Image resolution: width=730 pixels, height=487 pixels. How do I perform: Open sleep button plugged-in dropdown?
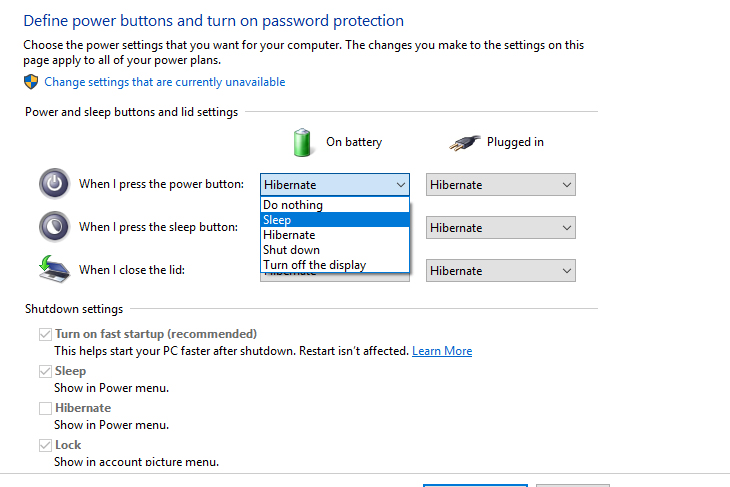pyautogui.click(x=500, y=228)
